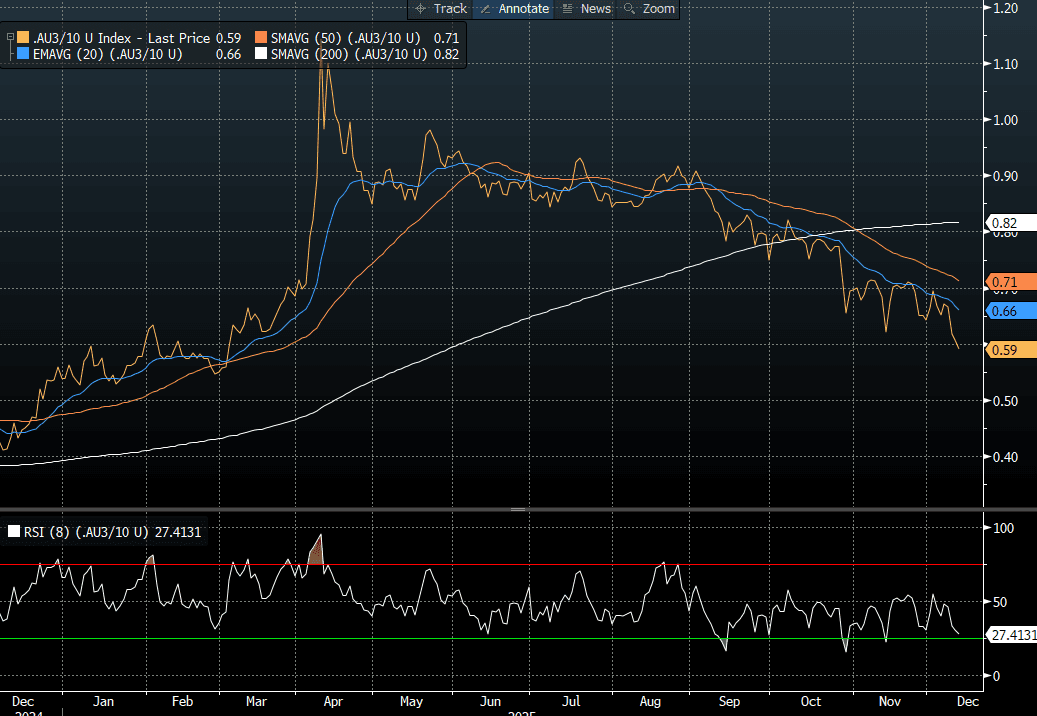
Task: Click the 27.4131 RSI axis label
Action: (x=1010, y=635)
